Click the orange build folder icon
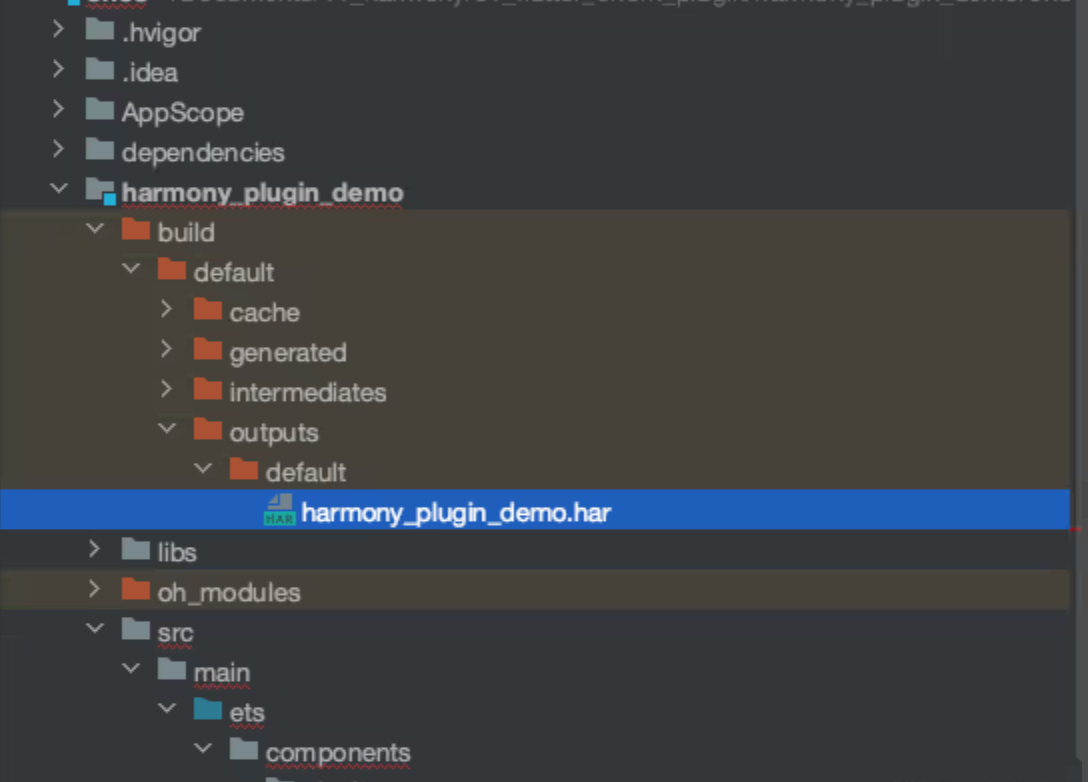Screen dimensions: 1088x782 (x=136, y=230)
